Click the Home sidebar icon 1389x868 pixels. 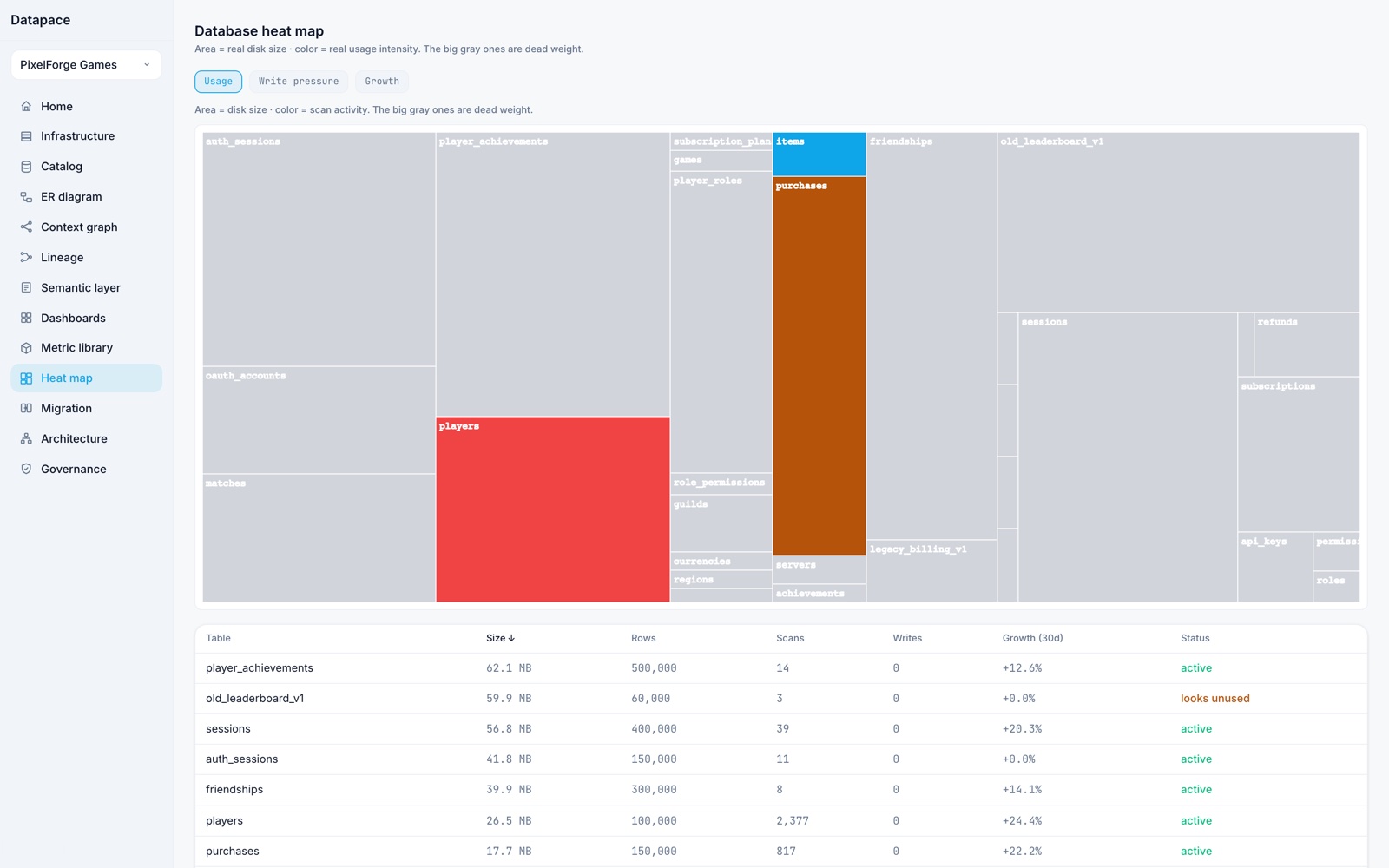tap(26, 106)
